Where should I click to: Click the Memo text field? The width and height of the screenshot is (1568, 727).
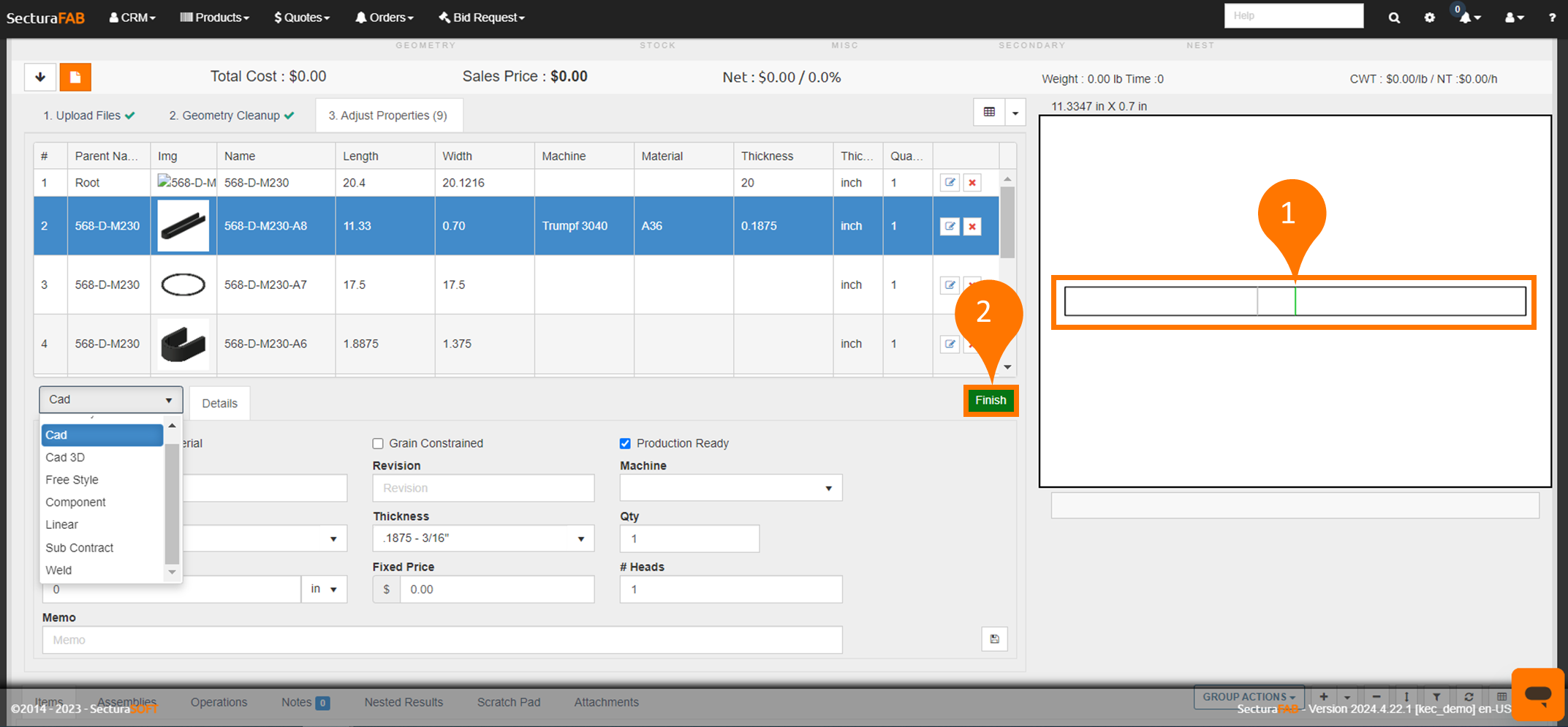pyautogui.click(x=442, y=640)
